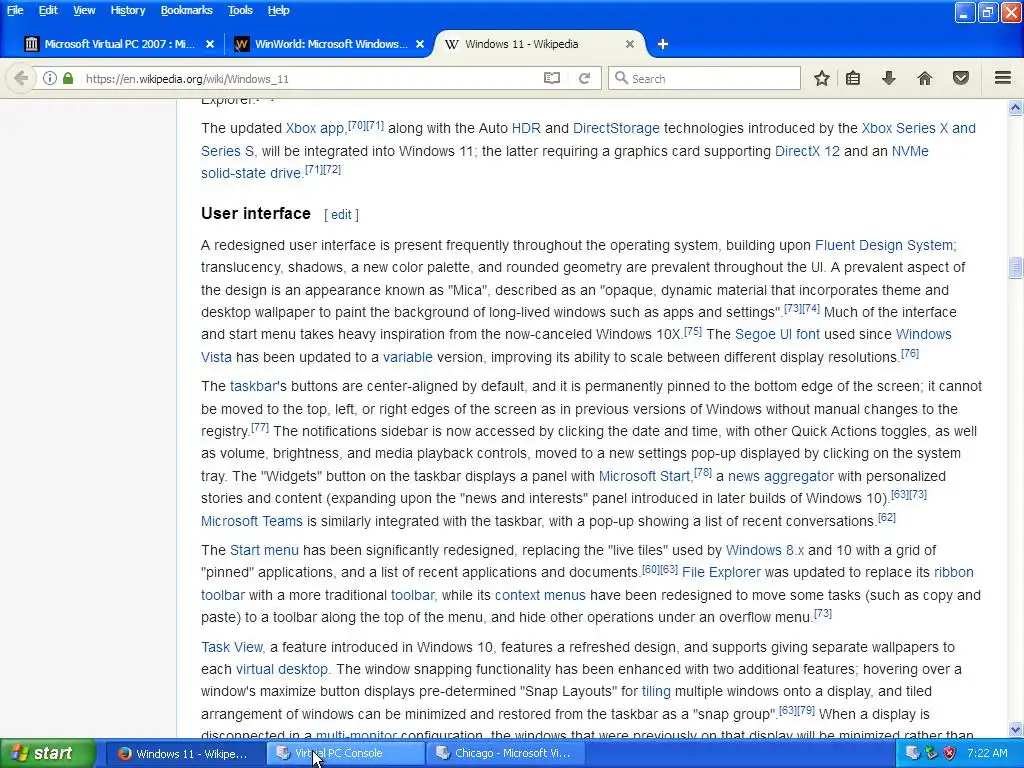Open the context menus link
The height and width of the screenshot is (768, 1024).
540,596
